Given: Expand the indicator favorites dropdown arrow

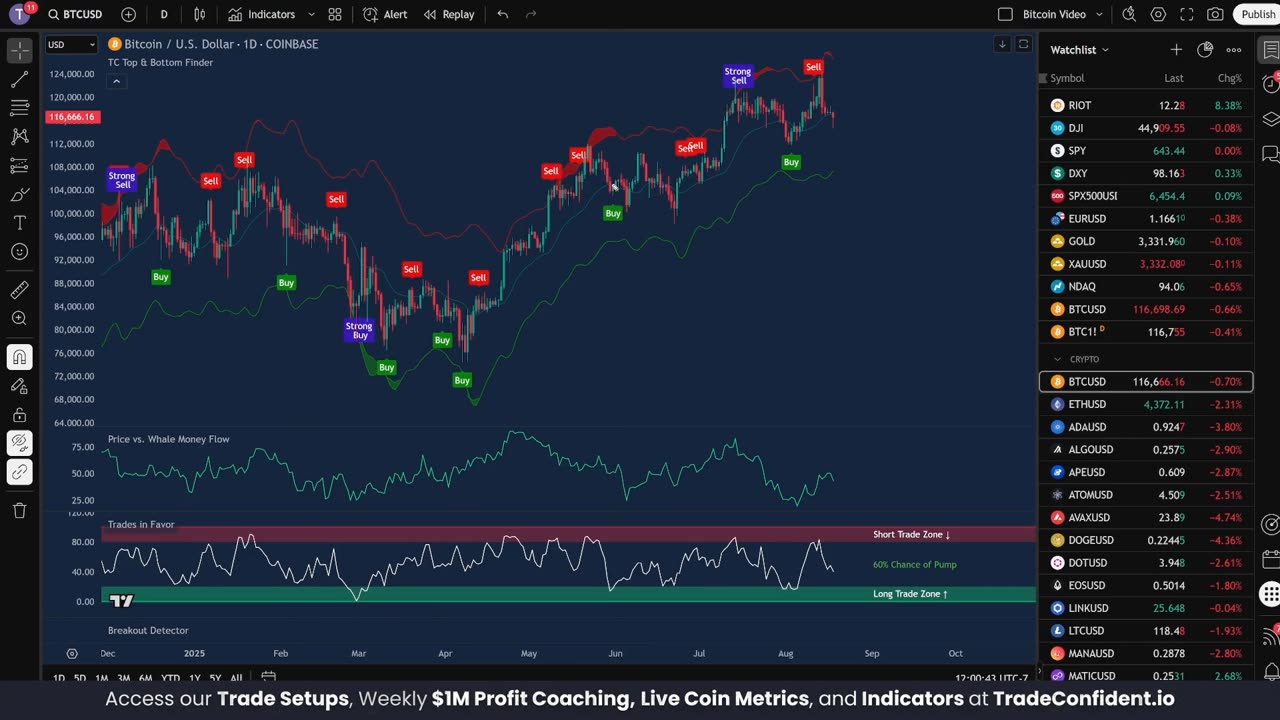Looking at the screenshot, I should pos(311,14).
